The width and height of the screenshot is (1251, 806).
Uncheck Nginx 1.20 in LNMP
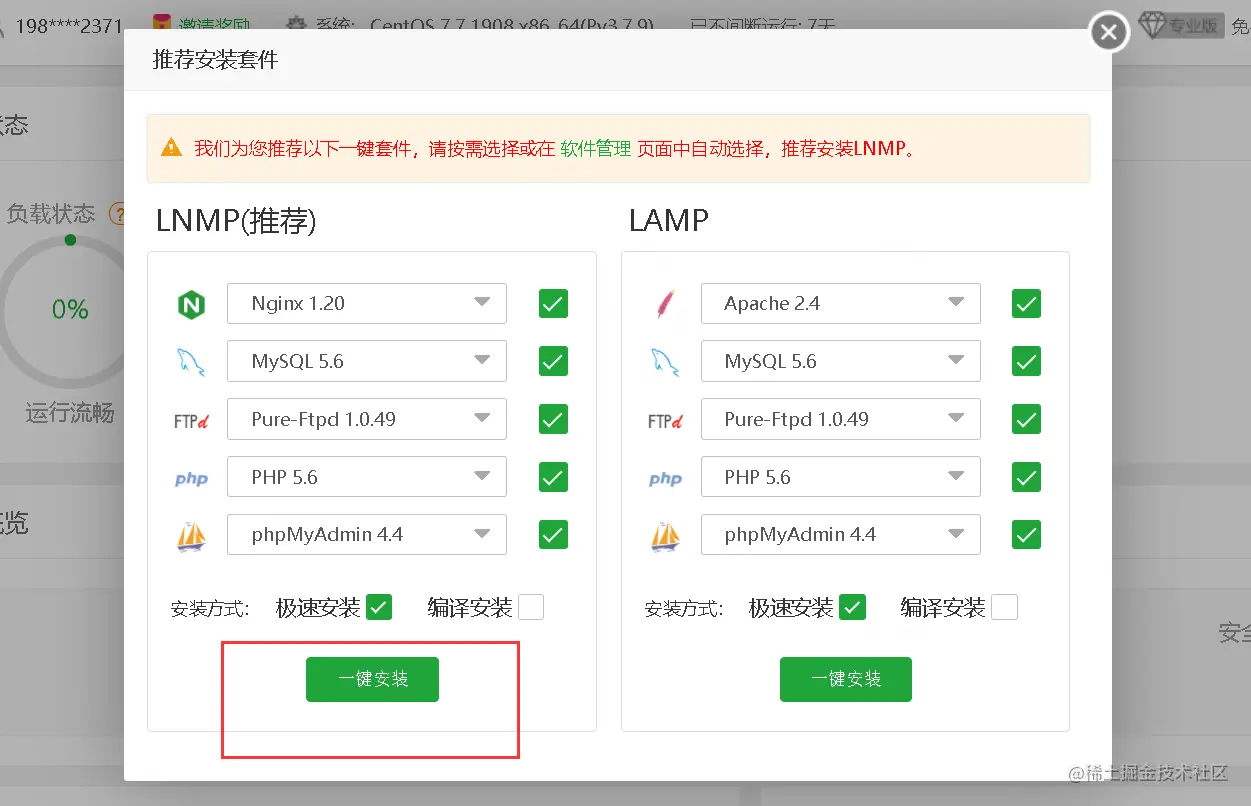553,303
